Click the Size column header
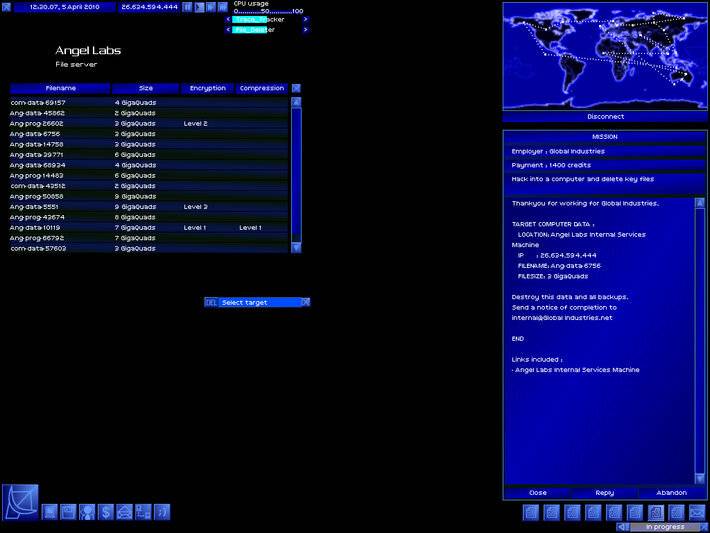Screen dimensions: 710x533 [x=146, y=88]
